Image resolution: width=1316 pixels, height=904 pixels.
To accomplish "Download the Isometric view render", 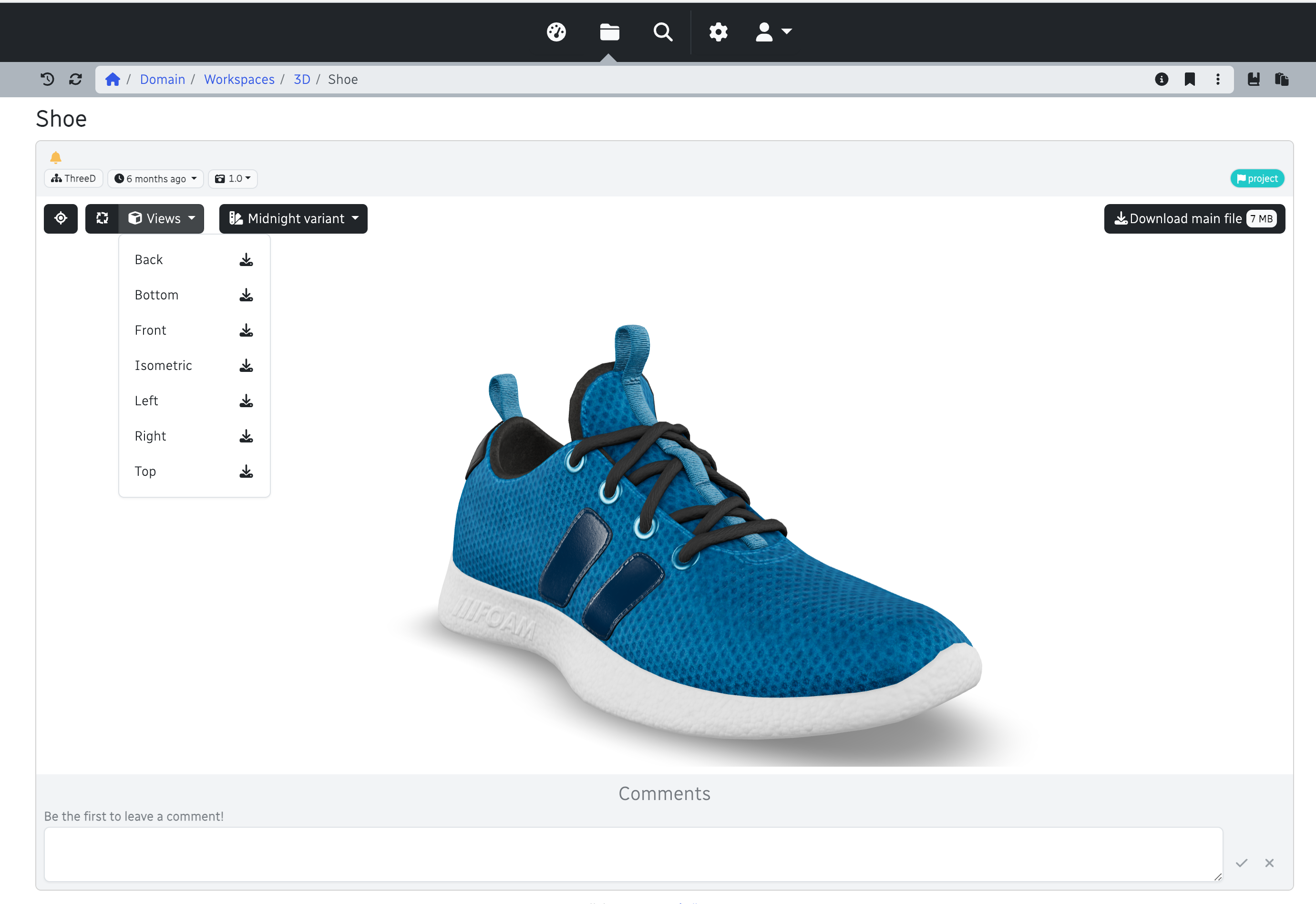I will coord(246,366).
